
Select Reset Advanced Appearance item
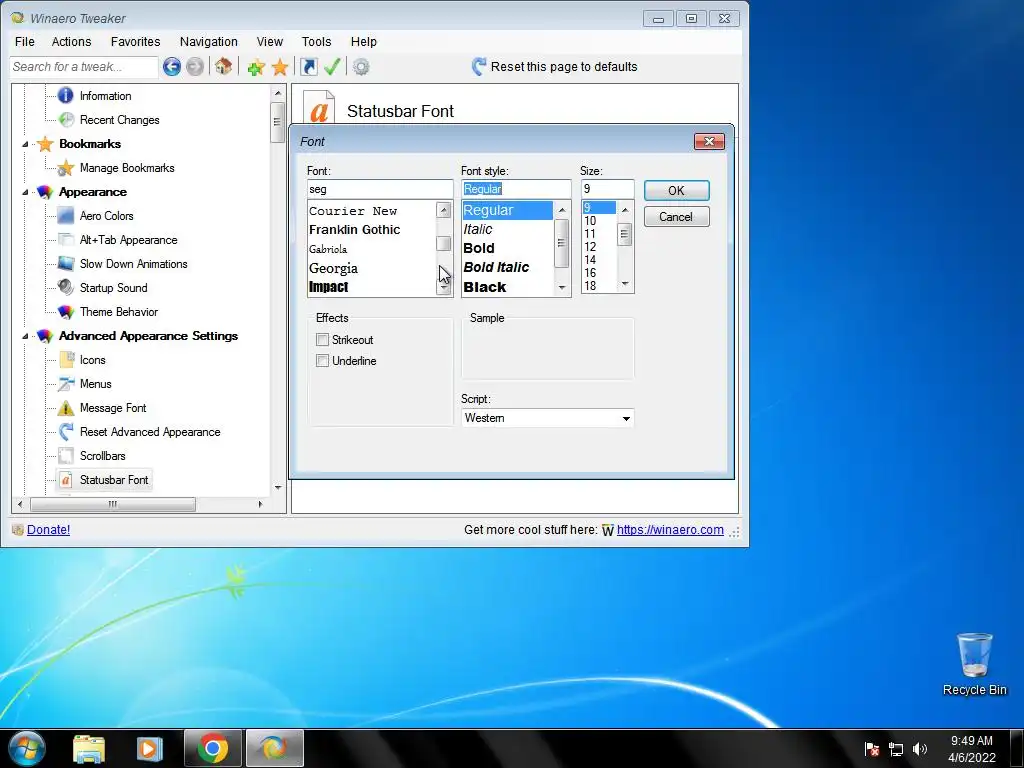click(x=150, y=432)
